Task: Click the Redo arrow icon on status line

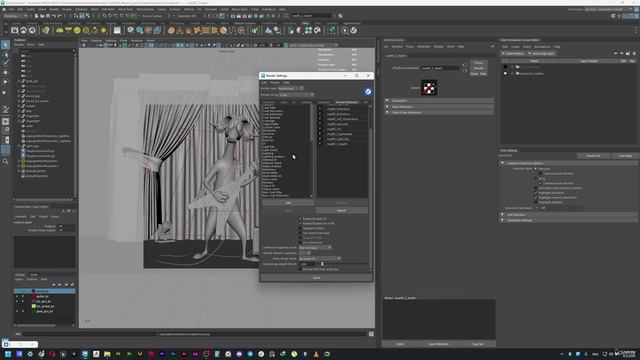Action: 59,16
